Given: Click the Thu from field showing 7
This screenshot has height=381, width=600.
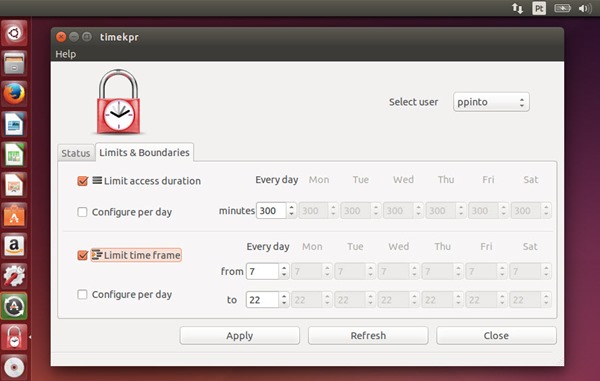Looking at the screenshot, I should (x=438, y=271).
